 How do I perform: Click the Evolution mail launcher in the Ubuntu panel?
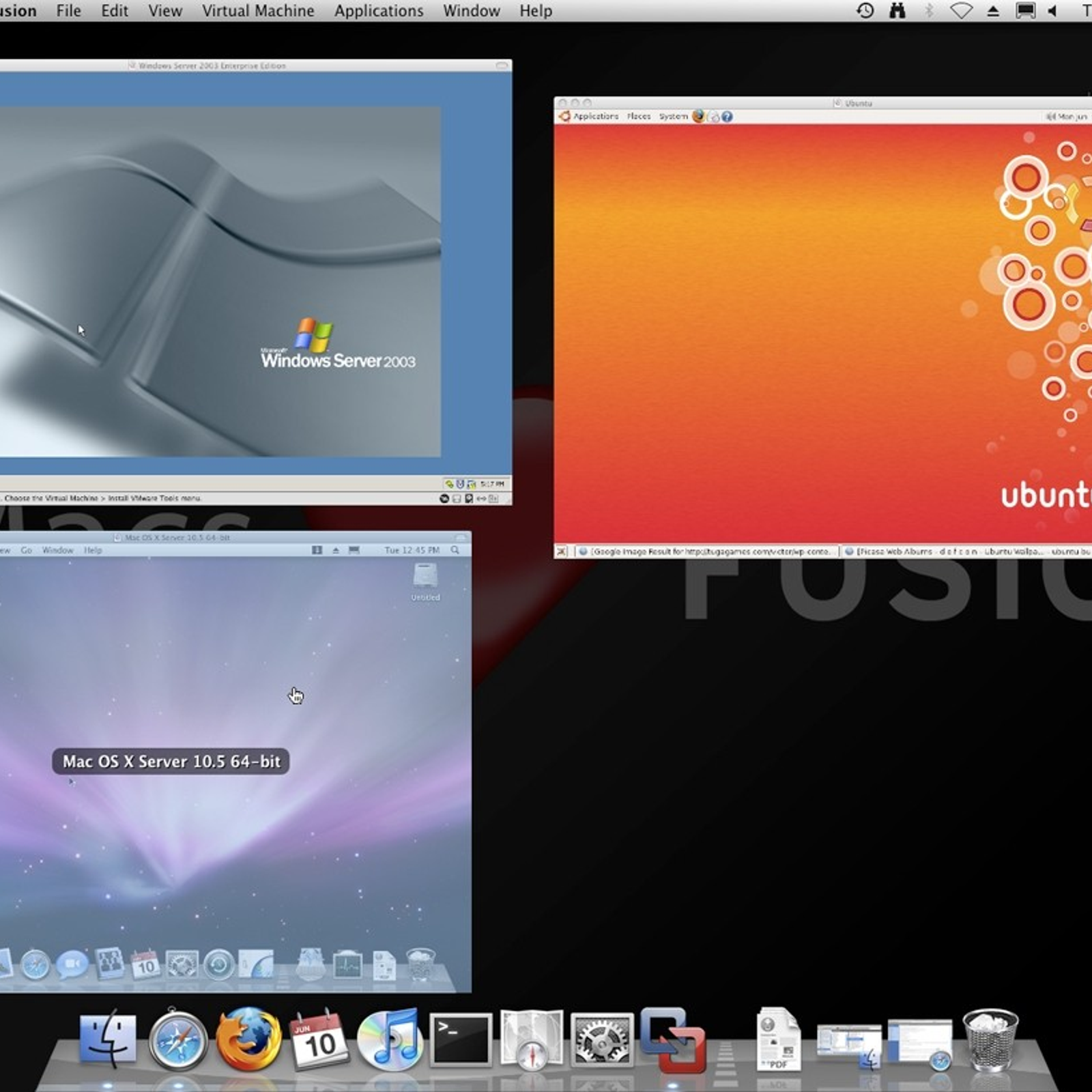coord(713,117)
